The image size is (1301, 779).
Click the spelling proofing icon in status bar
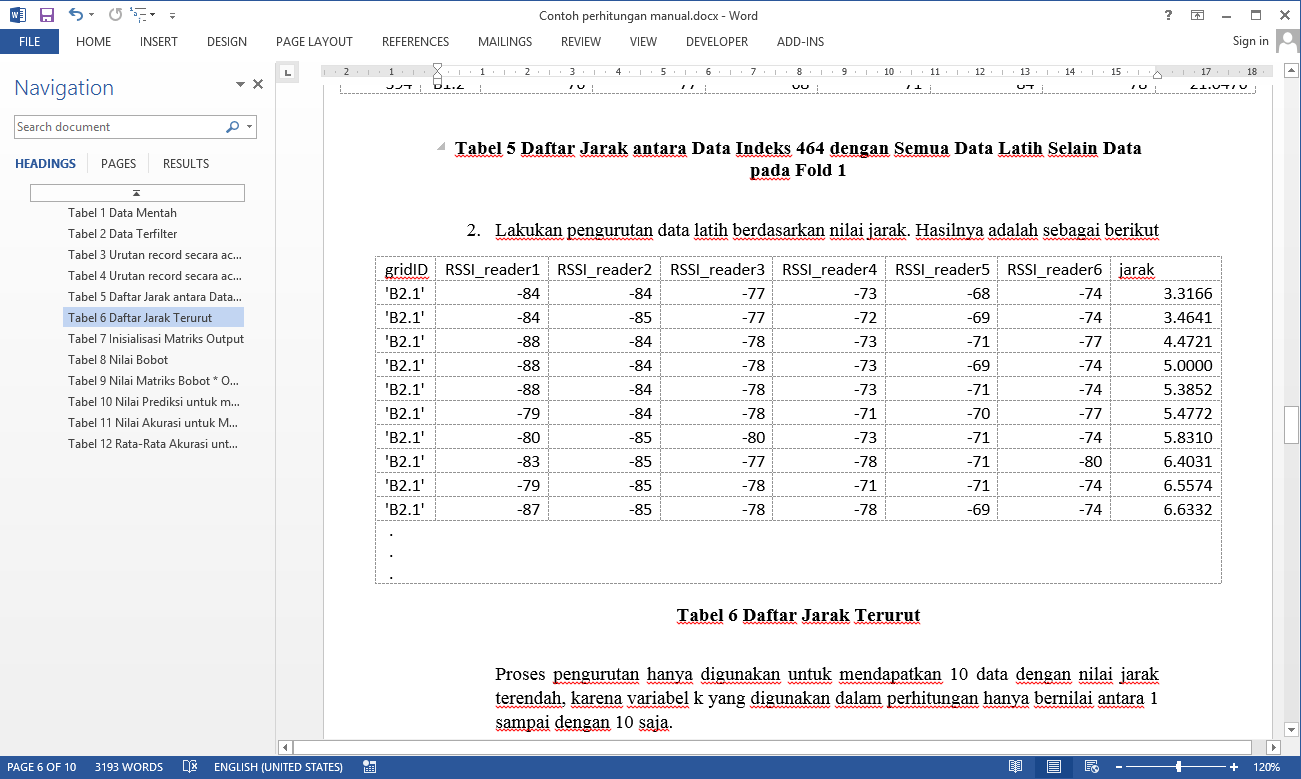(x=190, y=767)
